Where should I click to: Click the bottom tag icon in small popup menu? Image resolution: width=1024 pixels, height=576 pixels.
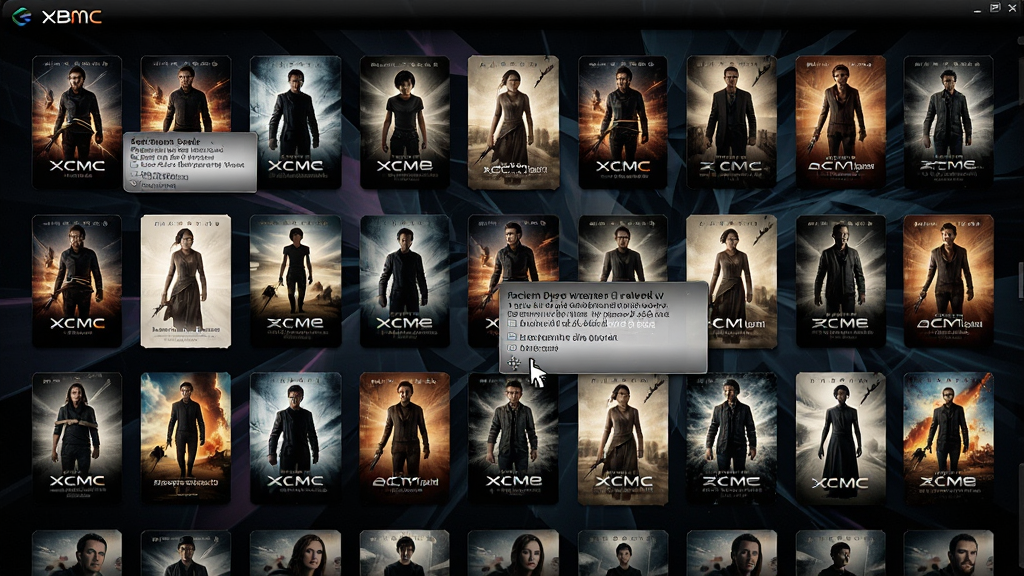(x=135, y=185)
